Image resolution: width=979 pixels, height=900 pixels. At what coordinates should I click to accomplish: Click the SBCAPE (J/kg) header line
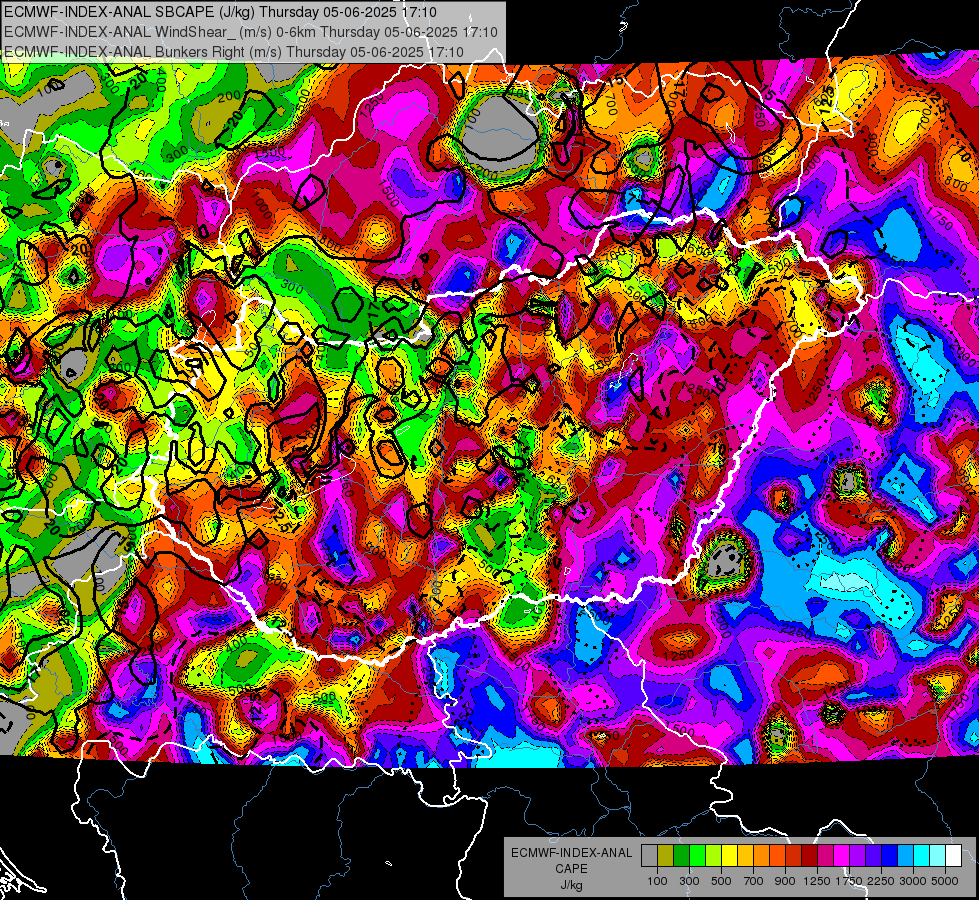tap(220, 12)
